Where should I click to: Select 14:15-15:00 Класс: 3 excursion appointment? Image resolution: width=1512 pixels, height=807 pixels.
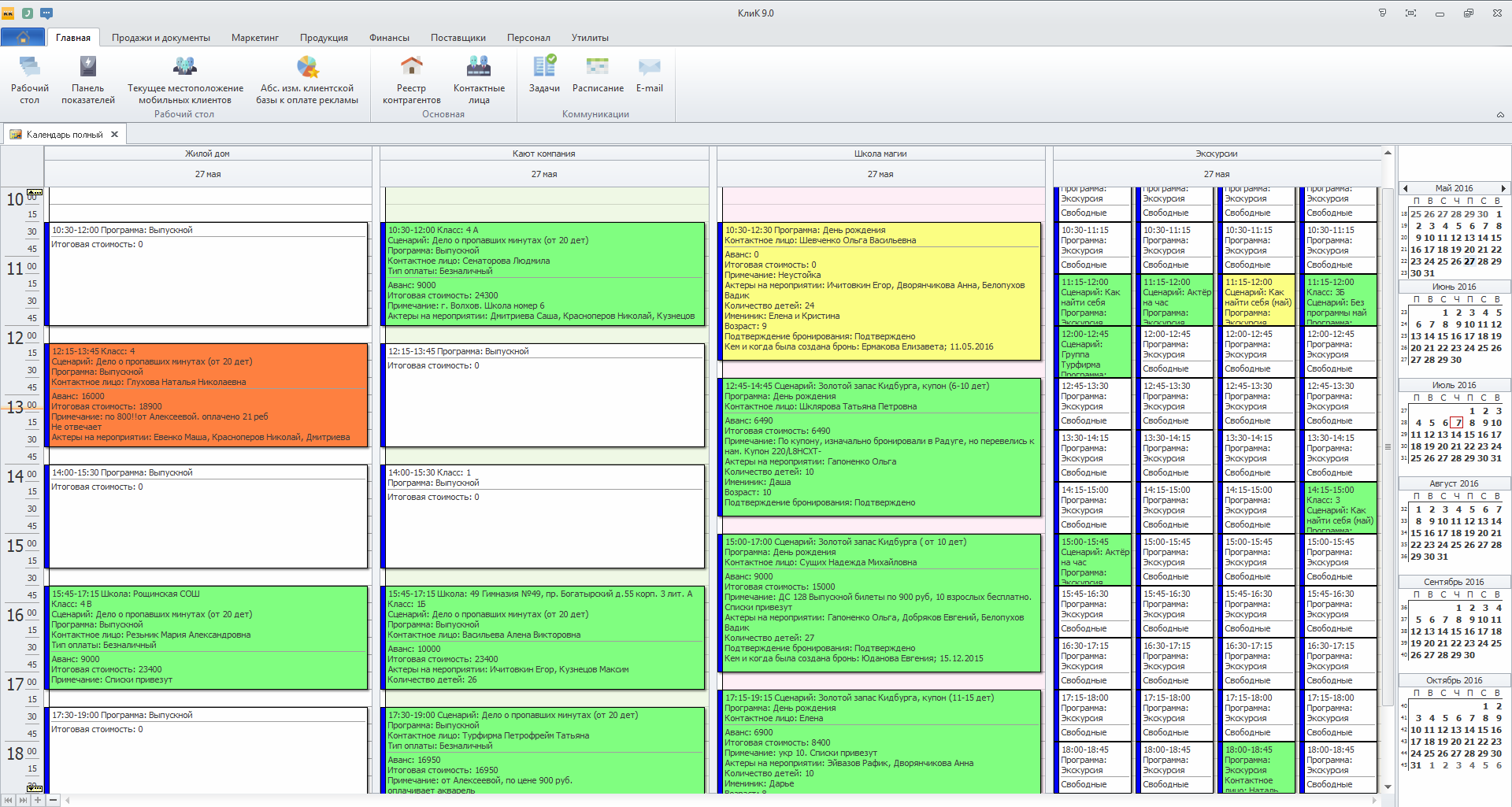point(1338,508)
